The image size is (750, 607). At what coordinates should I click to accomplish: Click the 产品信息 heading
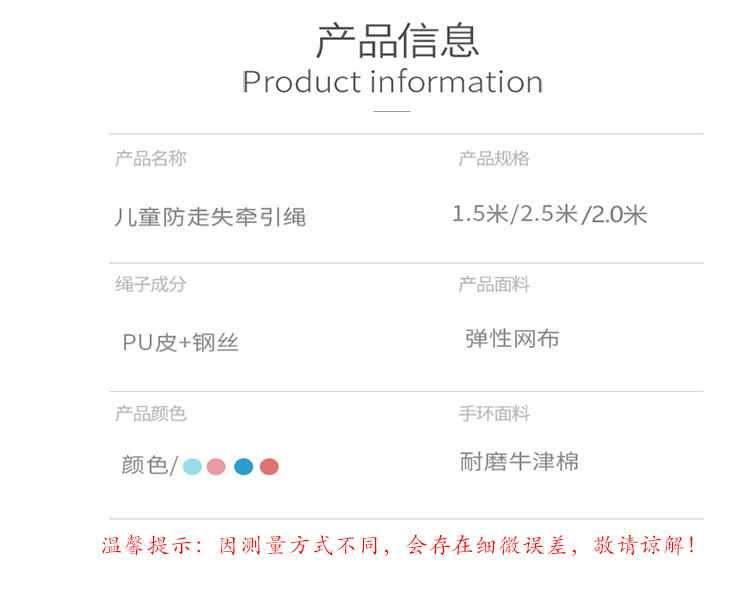398,39
